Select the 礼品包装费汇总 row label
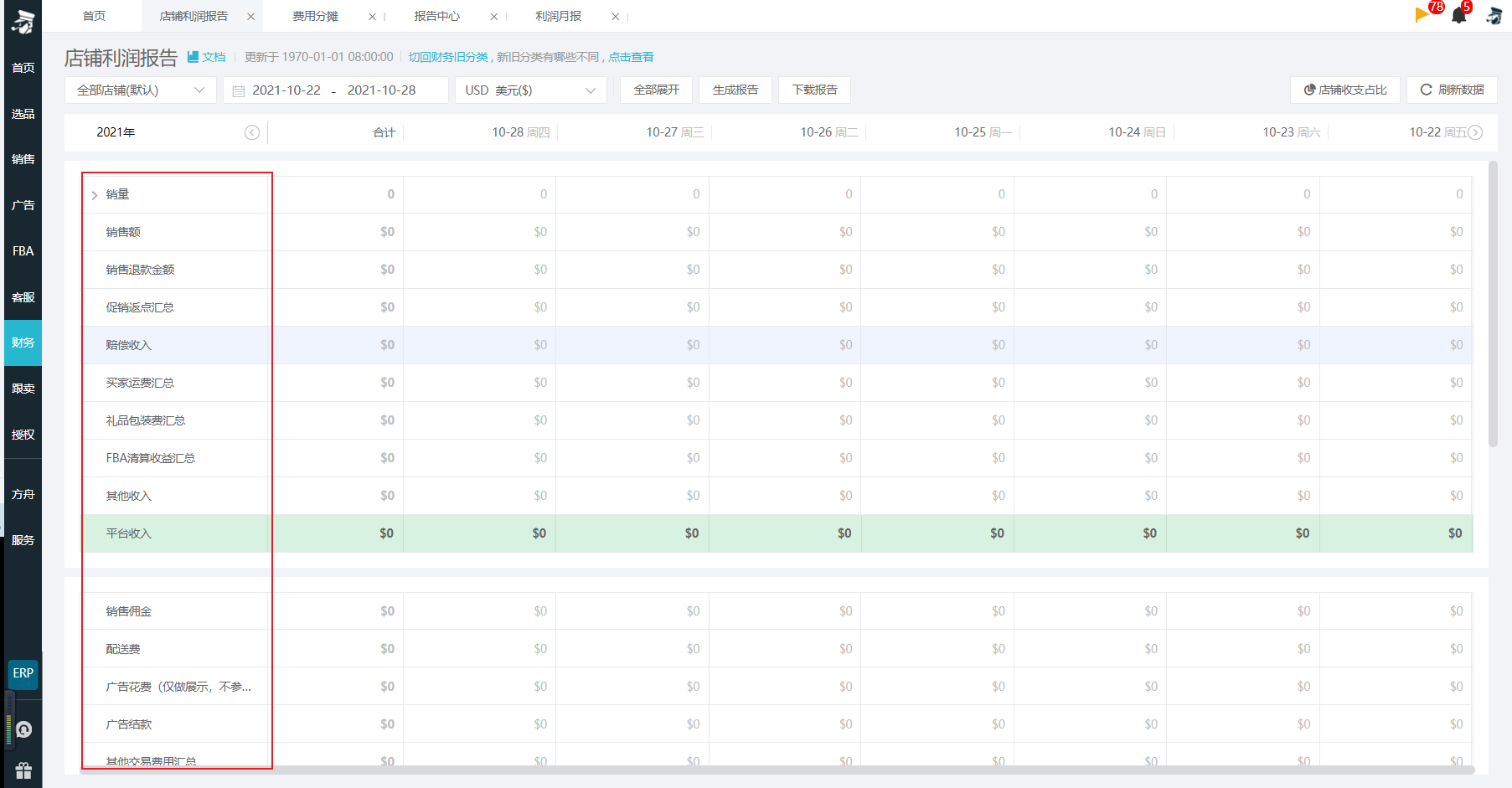 pyautogui.click(x=145, y=420)
